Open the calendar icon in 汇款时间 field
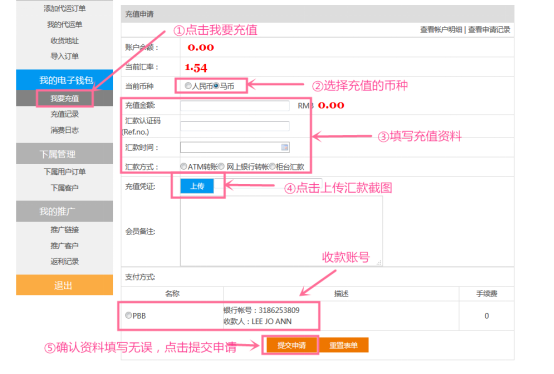The image size is (554, 374). [x=284, y=147]
